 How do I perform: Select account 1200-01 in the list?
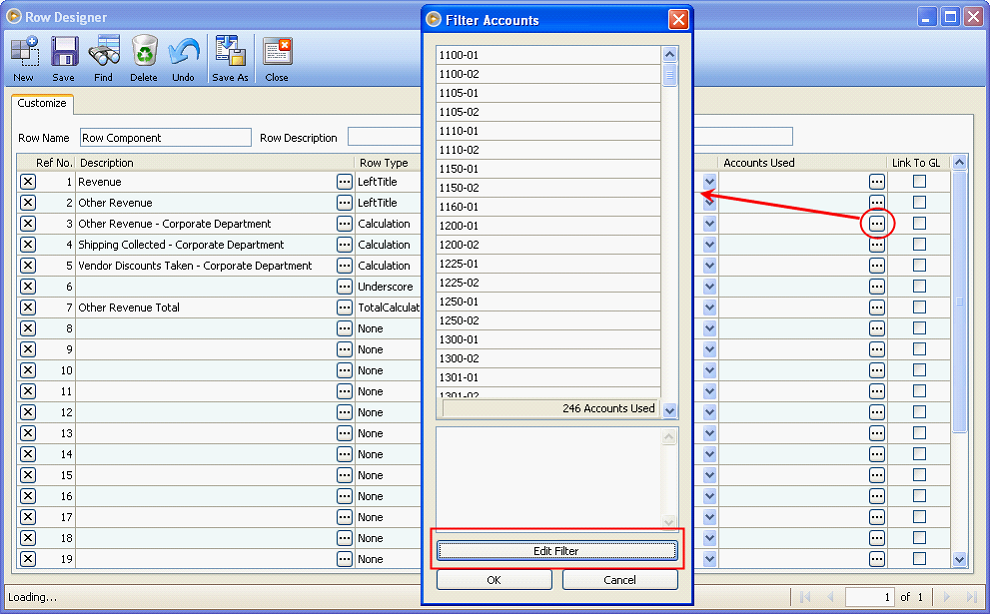[549, 226]
